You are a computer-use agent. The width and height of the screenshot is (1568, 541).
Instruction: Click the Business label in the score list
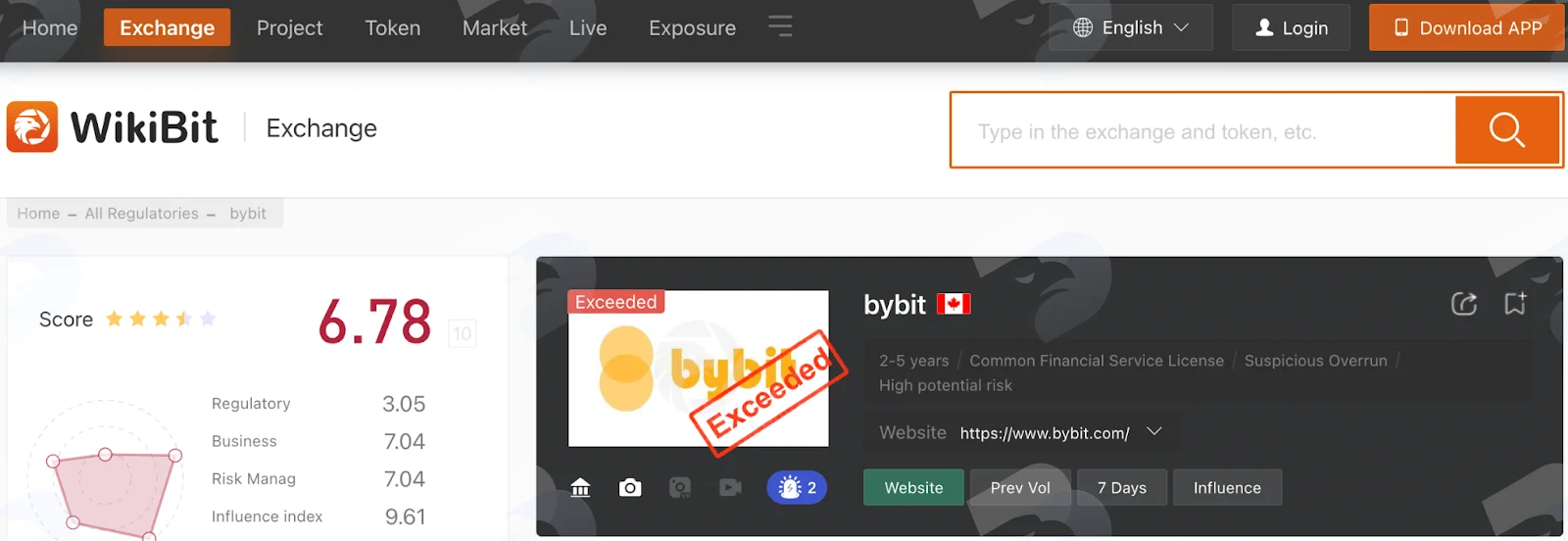point(244,441)
